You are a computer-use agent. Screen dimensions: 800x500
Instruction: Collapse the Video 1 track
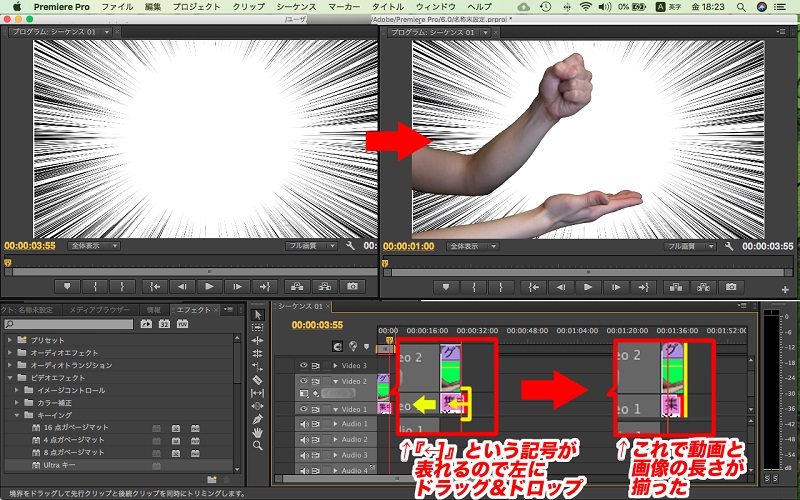click(x=336, y=409)
